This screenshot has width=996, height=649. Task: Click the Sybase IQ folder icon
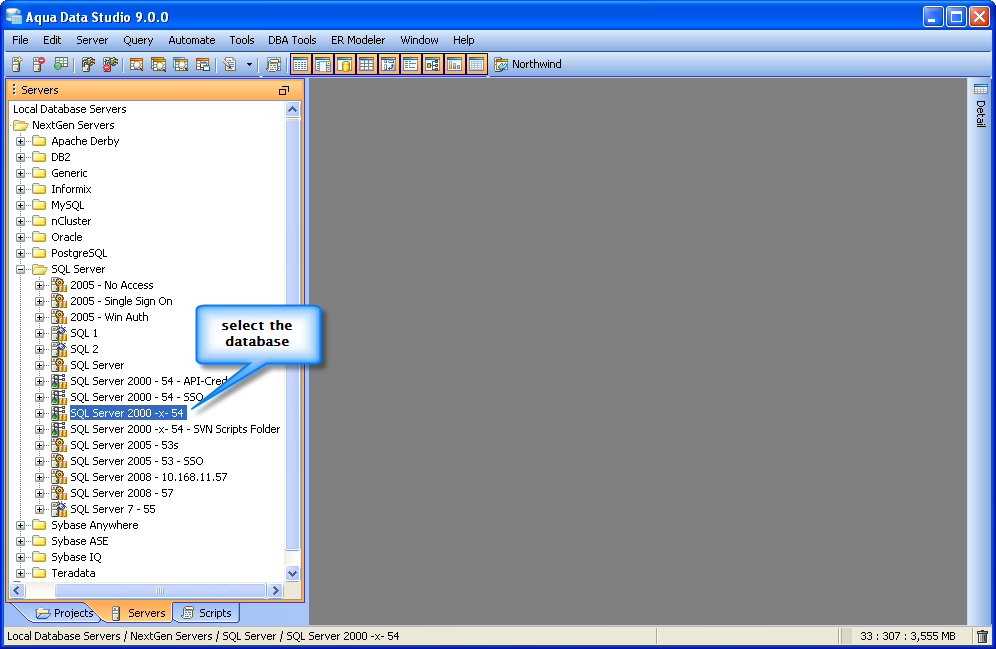(39, 557)
